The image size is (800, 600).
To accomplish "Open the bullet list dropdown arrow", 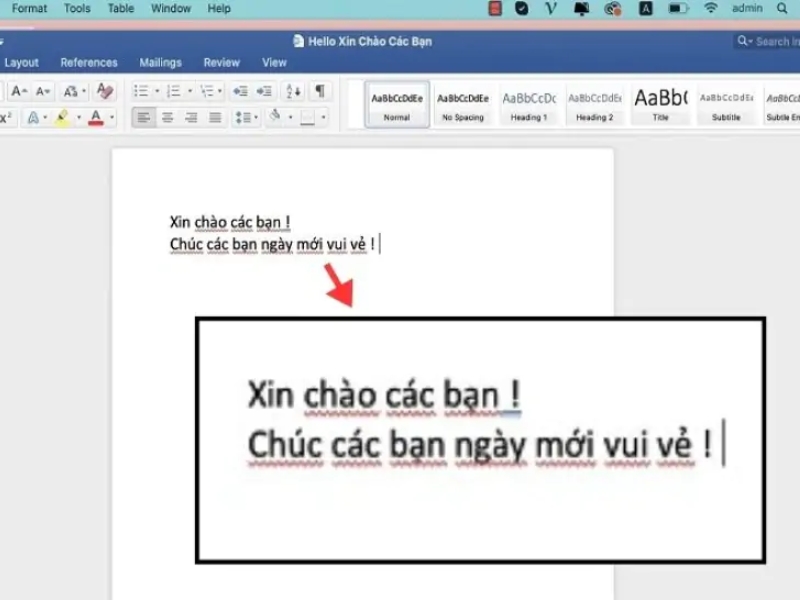I will [x=157, y=91].
